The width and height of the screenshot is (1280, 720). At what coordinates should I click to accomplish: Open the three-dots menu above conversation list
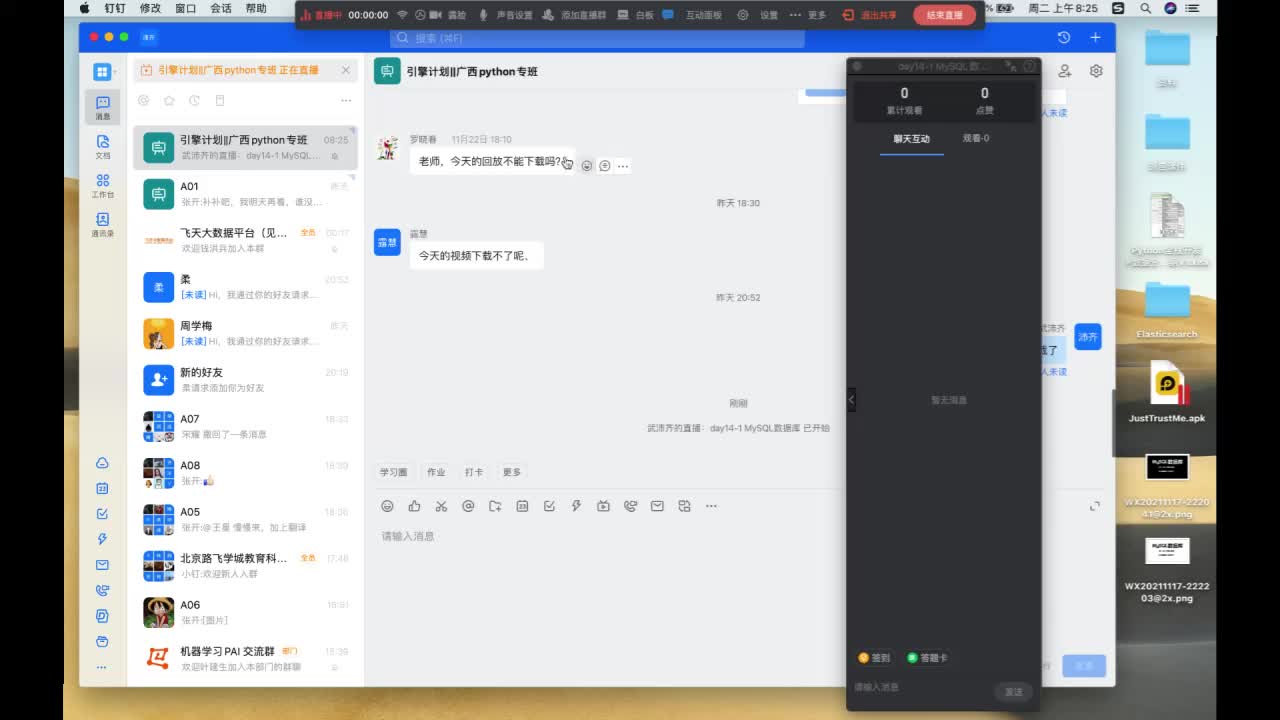click(346, 100)
